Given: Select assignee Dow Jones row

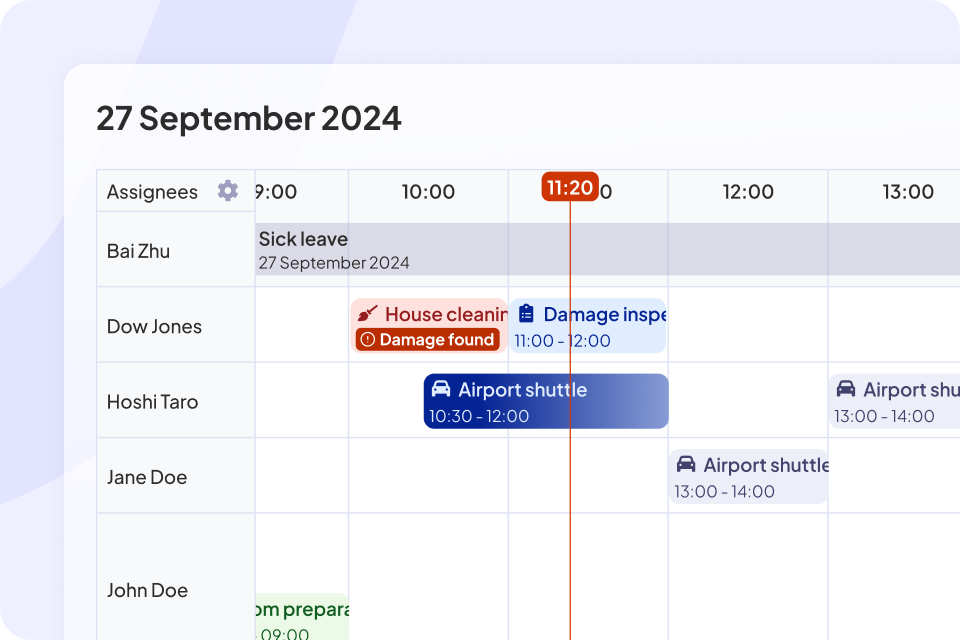Looking at the screenshot, I should point(154,327).
